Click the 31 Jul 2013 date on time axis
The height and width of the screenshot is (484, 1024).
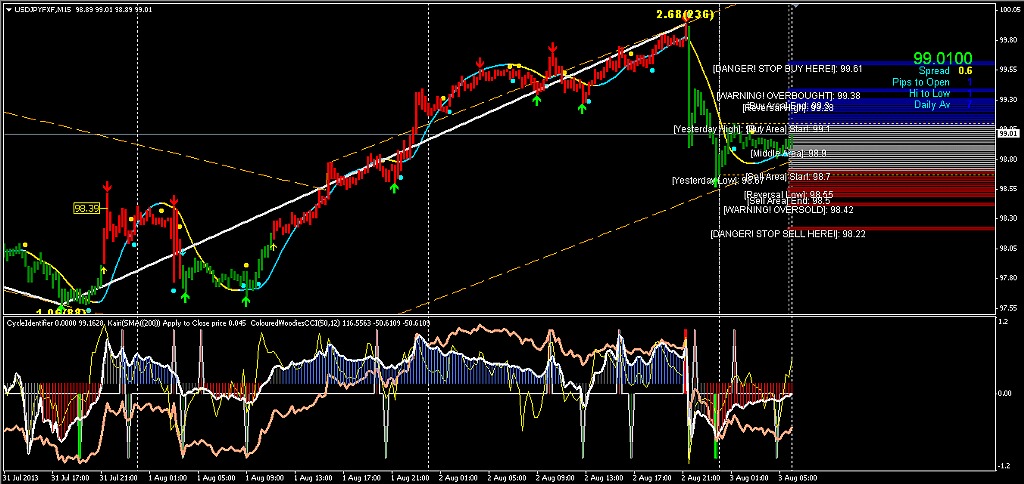[21, 477]
